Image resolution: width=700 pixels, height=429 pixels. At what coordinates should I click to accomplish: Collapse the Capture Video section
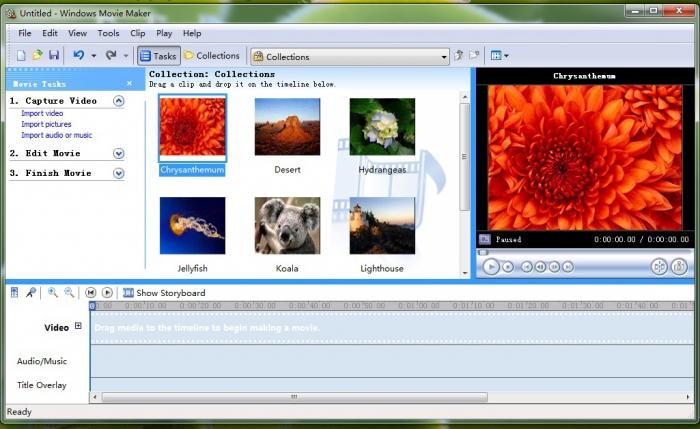click(x=118, y=101)
